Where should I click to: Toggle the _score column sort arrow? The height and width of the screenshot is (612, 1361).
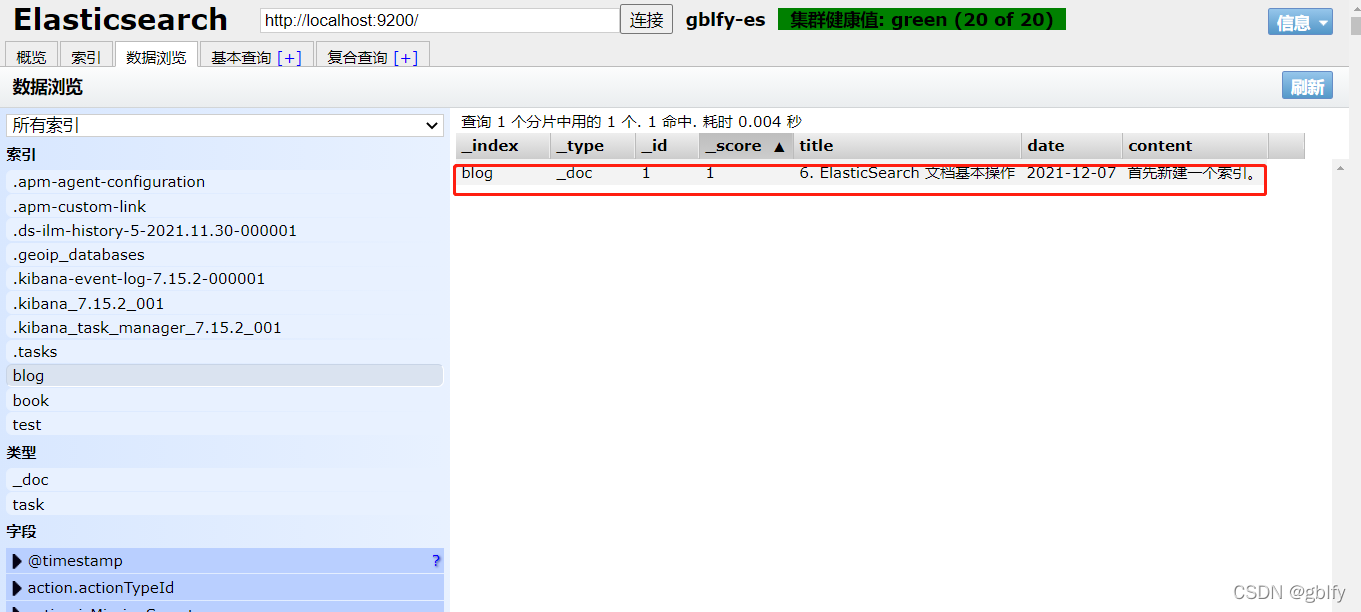[x=779, y=146]
